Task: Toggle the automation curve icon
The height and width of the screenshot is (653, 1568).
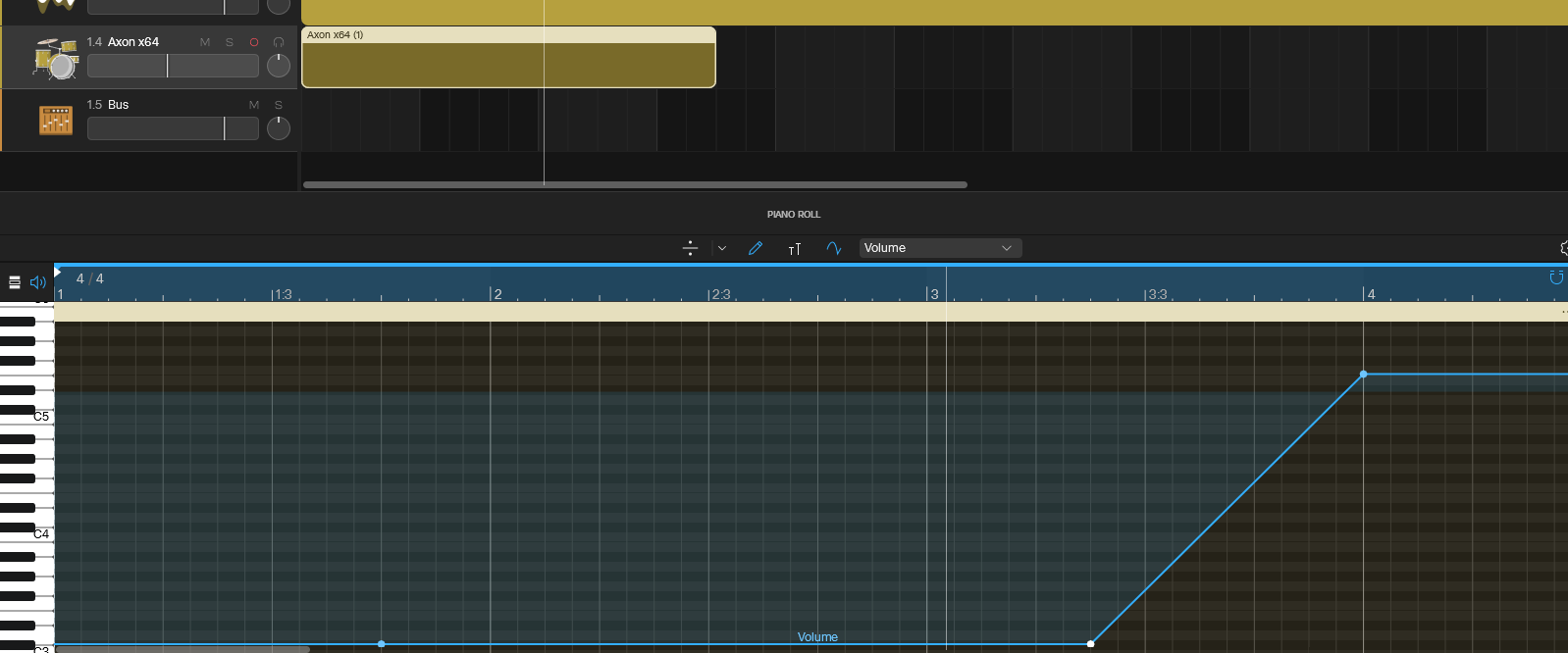Action: tap(834, 248)
